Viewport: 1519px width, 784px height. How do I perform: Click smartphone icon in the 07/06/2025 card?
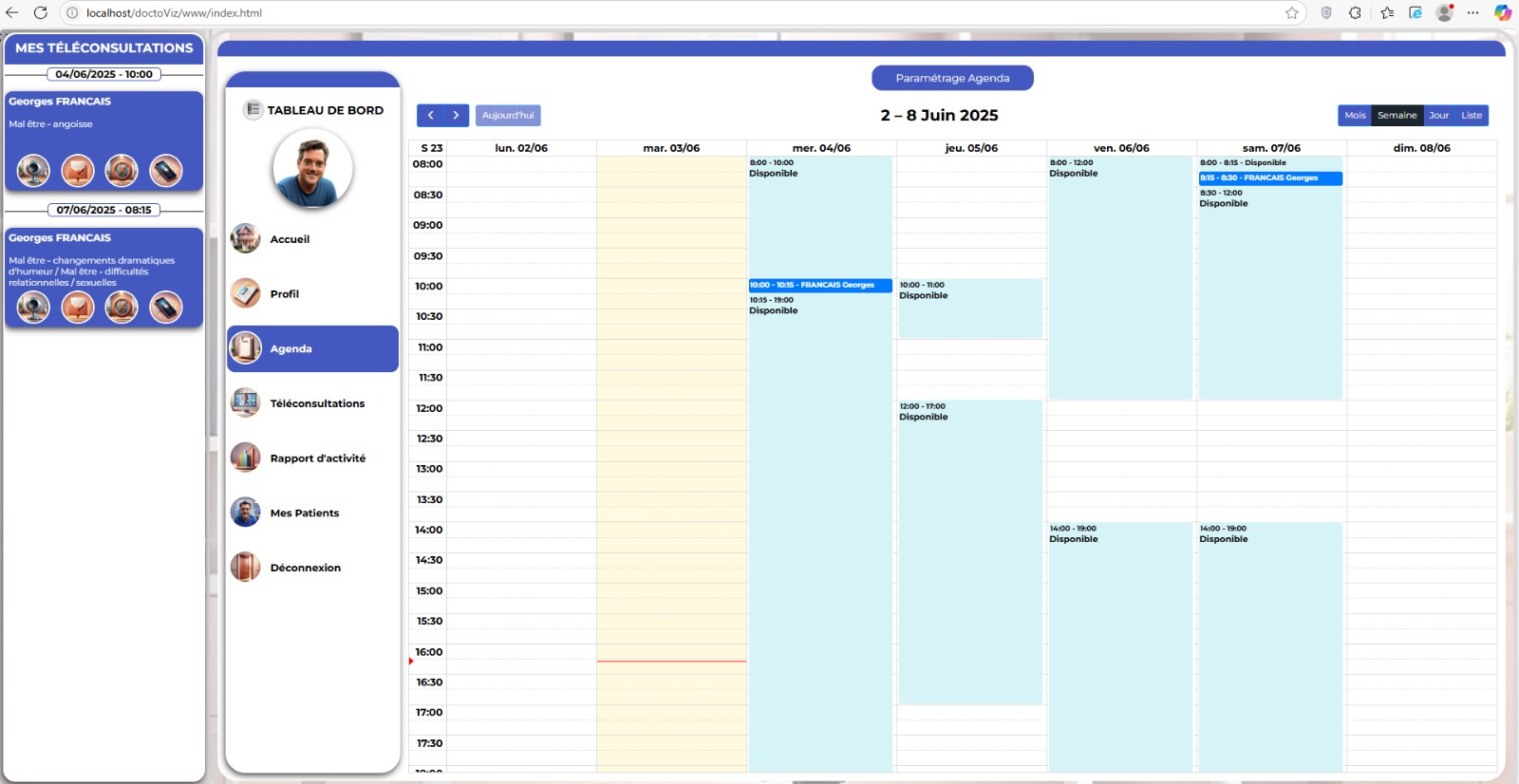(x=165, y=308)
